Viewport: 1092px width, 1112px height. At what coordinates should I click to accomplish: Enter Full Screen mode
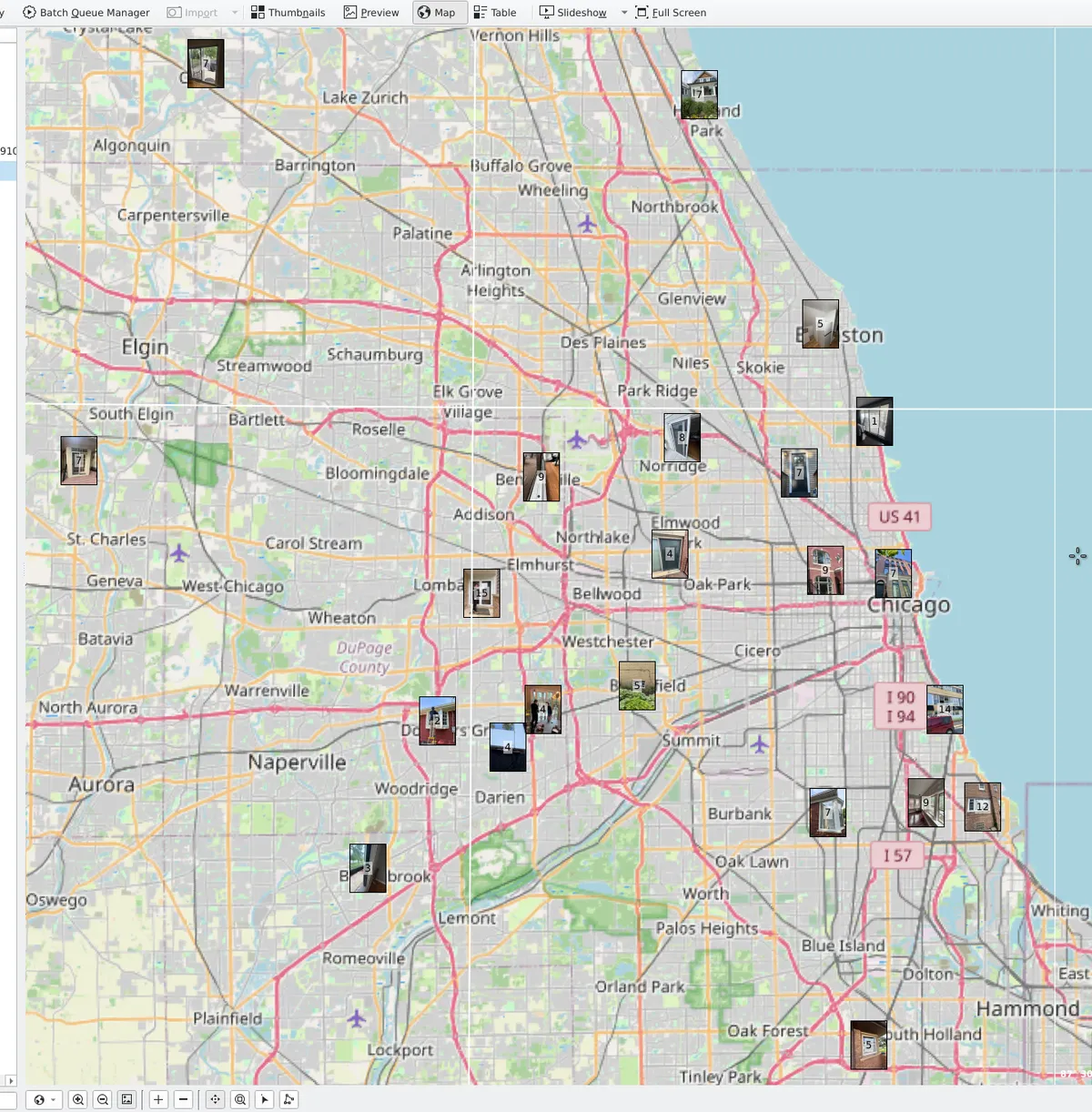tap(671, 13)
